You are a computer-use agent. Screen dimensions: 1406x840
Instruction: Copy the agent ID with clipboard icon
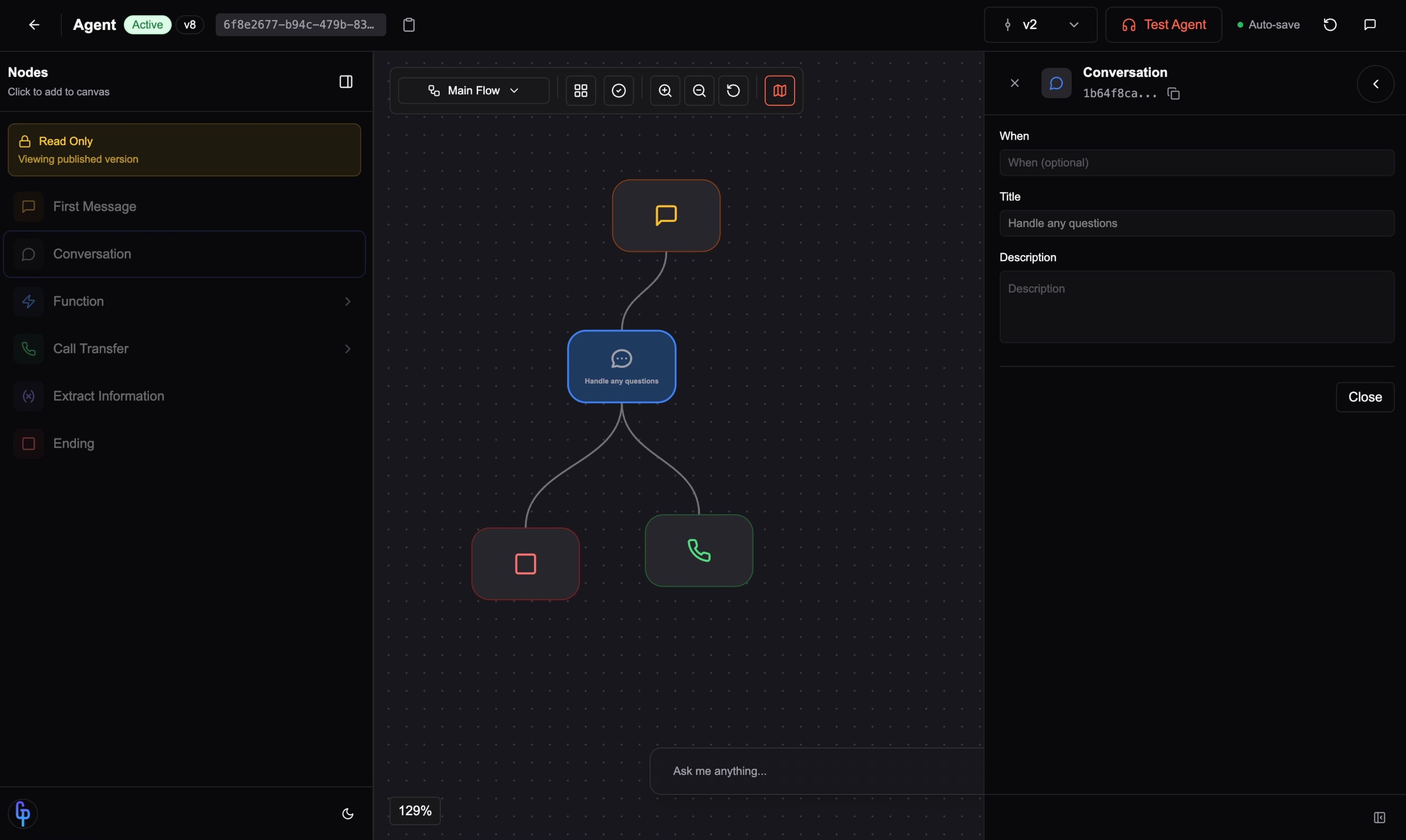pyautogui.click(x=409, y=25)
